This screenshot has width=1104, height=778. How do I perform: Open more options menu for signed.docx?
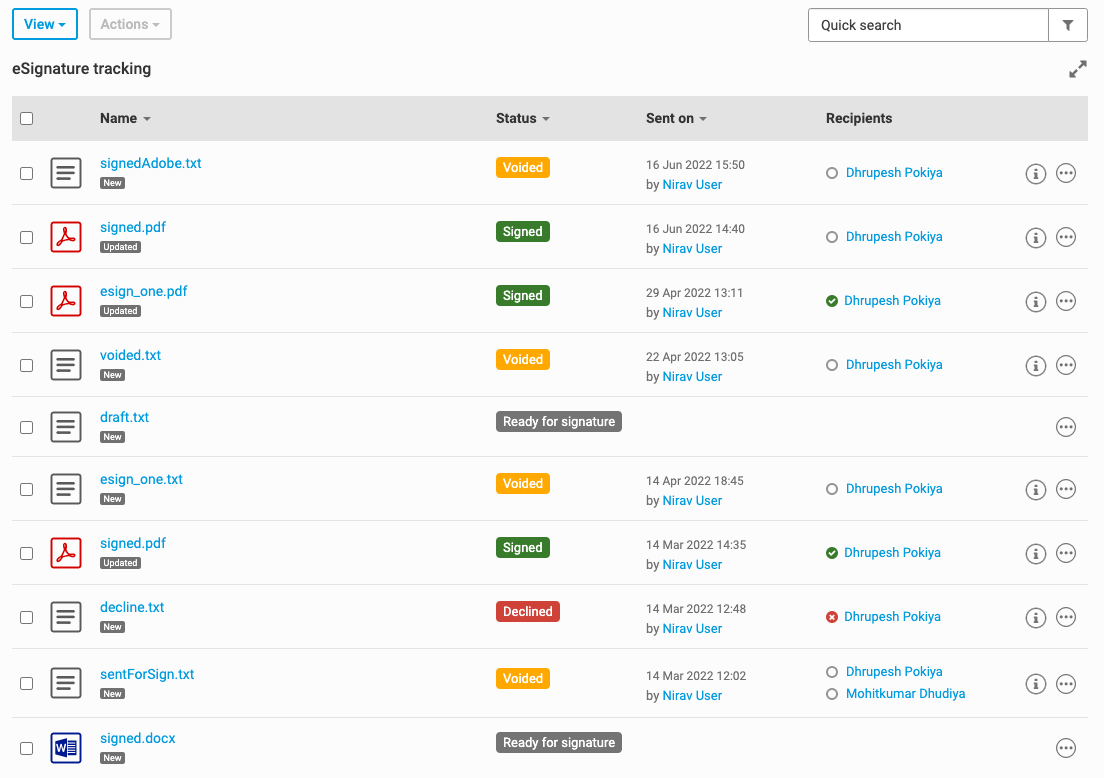pos(1066,748)
